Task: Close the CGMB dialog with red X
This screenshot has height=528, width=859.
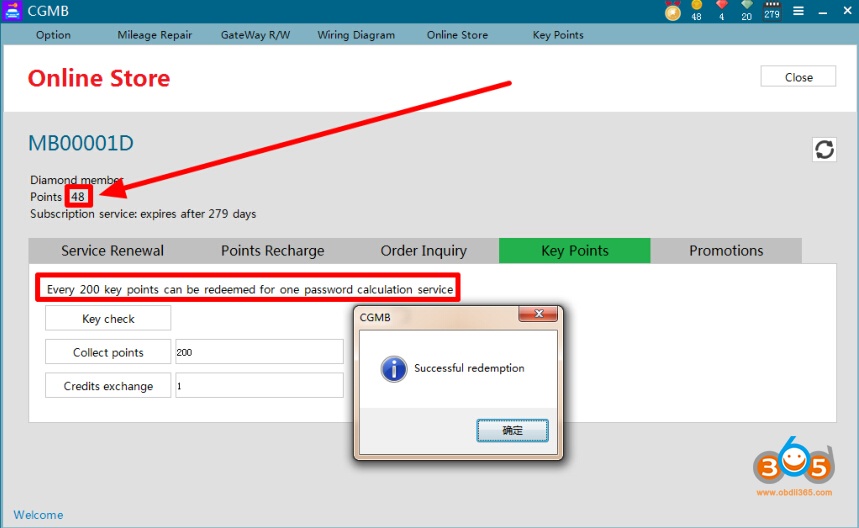Action: tap(538, 313)
